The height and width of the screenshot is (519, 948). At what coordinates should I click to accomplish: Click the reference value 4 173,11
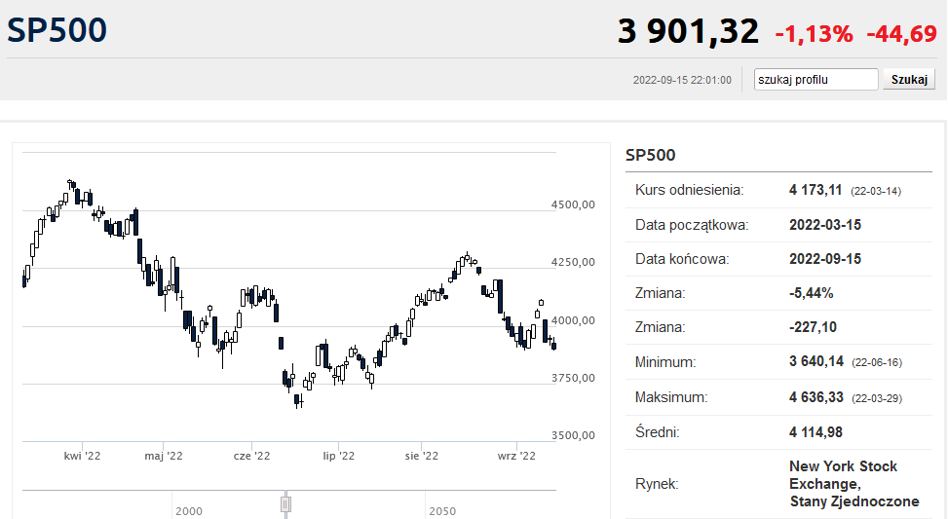point(816,190)
